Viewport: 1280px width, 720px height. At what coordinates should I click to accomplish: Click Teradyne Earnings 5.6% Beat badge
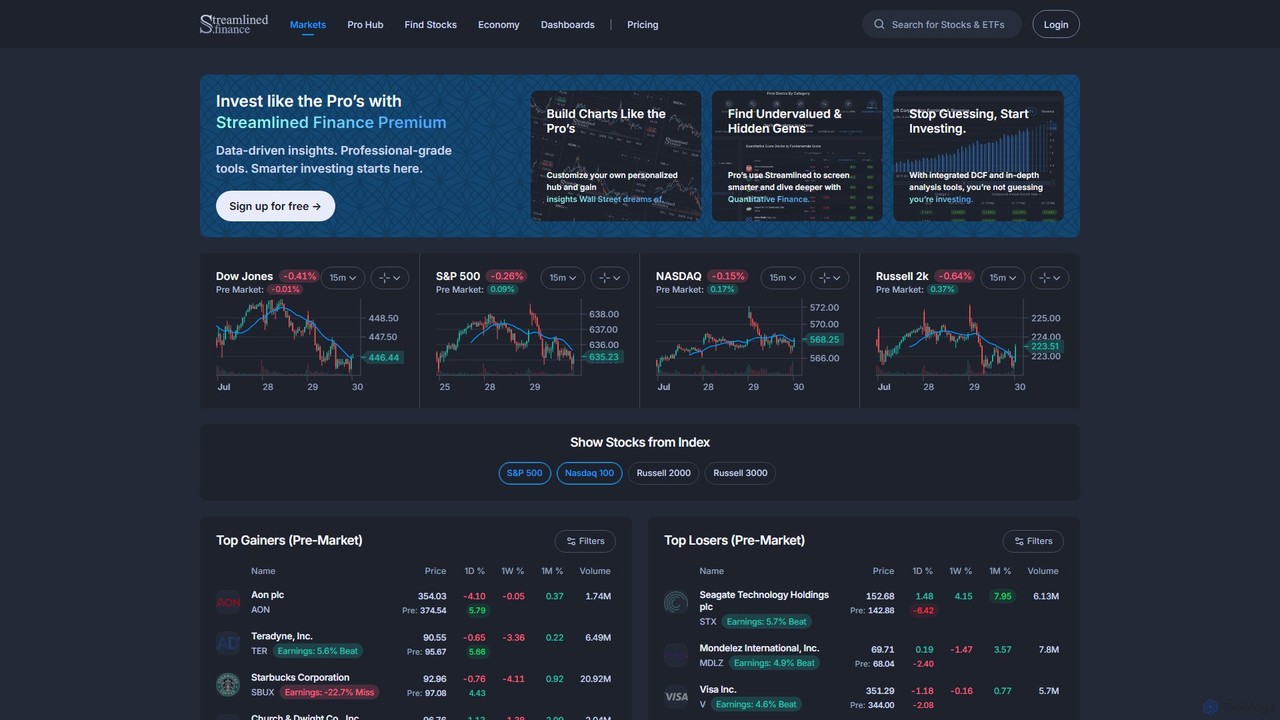pos(317,651)
